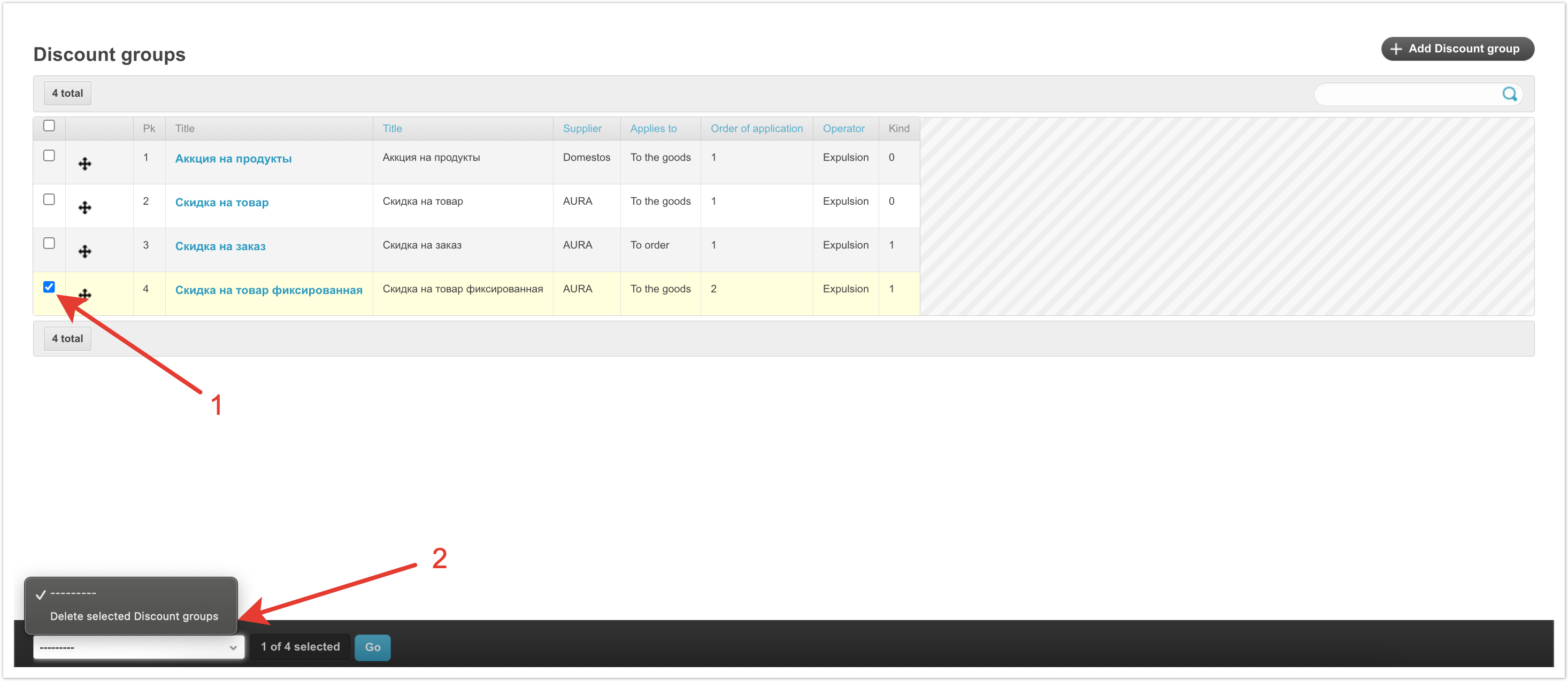Click the move handle for Скидка на товар row
The width and height of the screenshot is (1568, 681).
(x=84, y=207)
